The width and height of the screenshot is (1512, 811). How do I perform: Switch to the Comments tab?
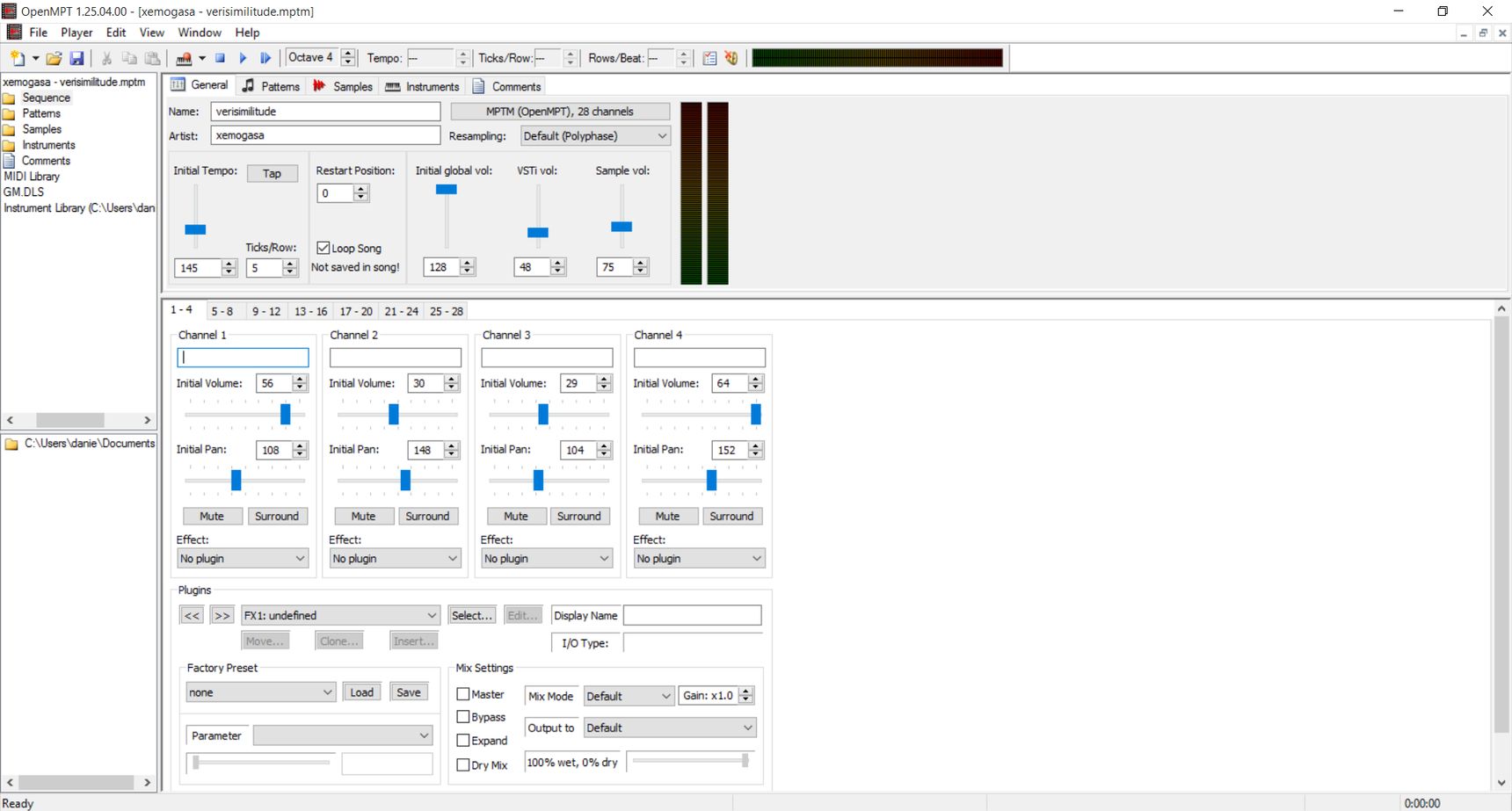coord(506,86)
